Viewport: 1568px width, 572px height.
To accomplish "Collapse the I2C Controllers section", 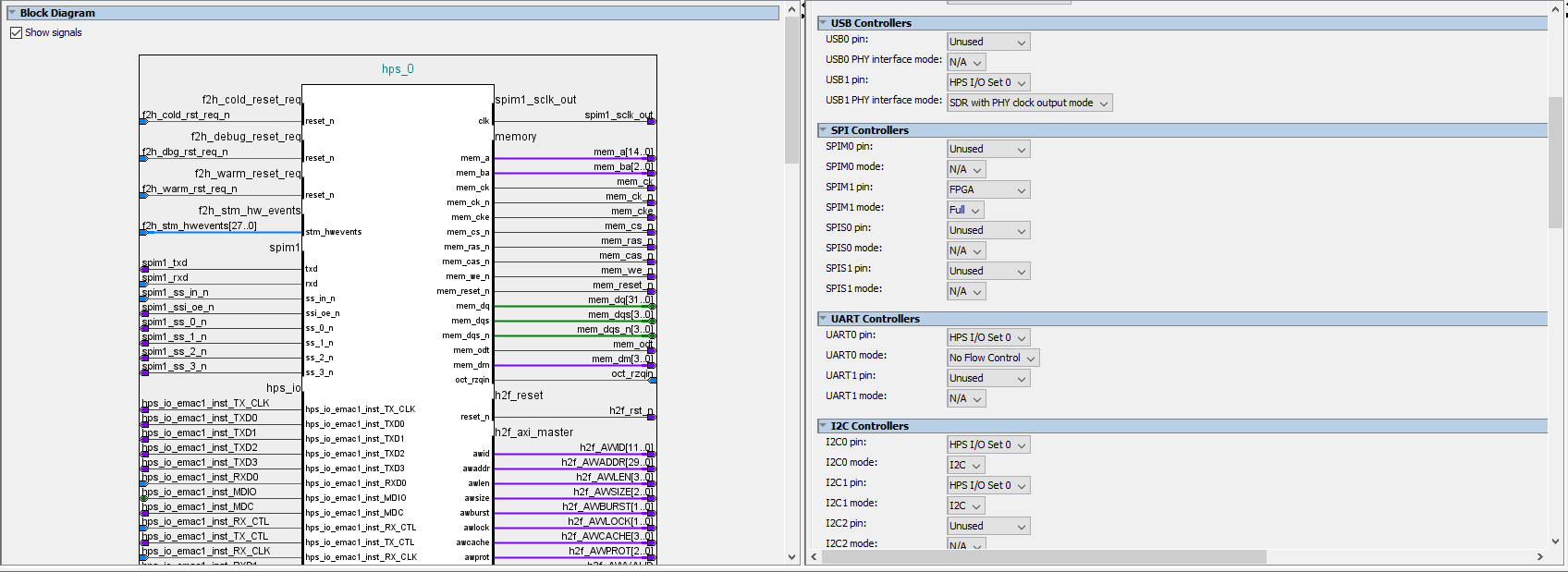I will (823, 426).
